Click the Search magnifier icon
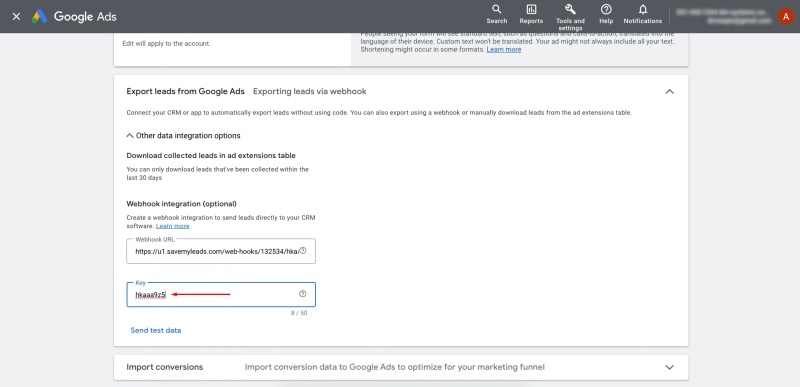The width and height of the screenshot is (800, 387). point(496,9)
